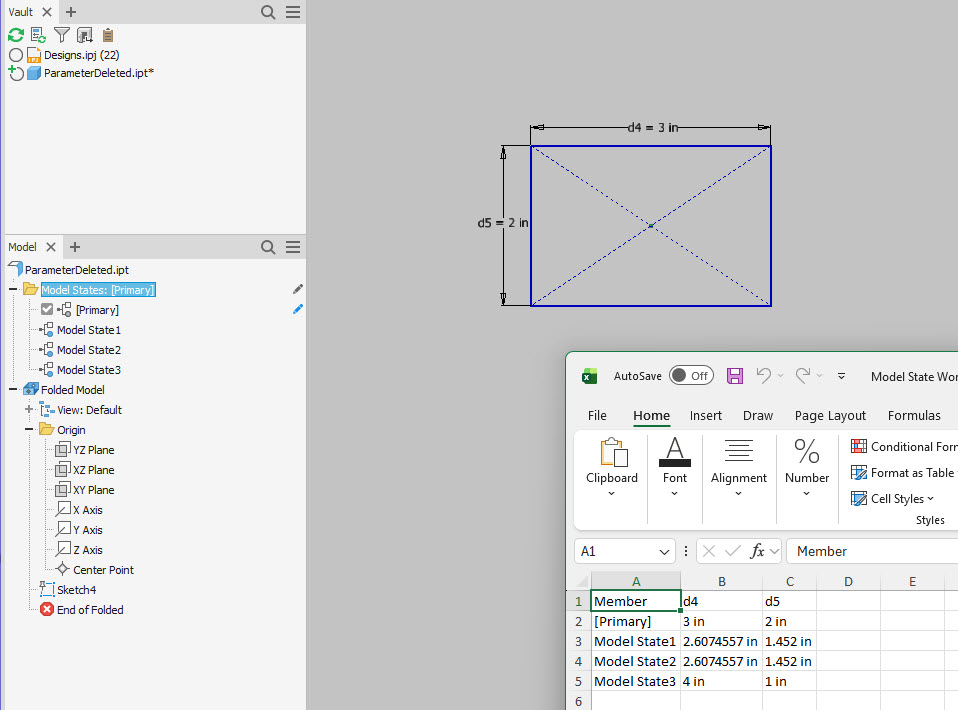This screenshot has height=710, width=958.
Task: Select the Center Point item
Action: click(103, 570)
